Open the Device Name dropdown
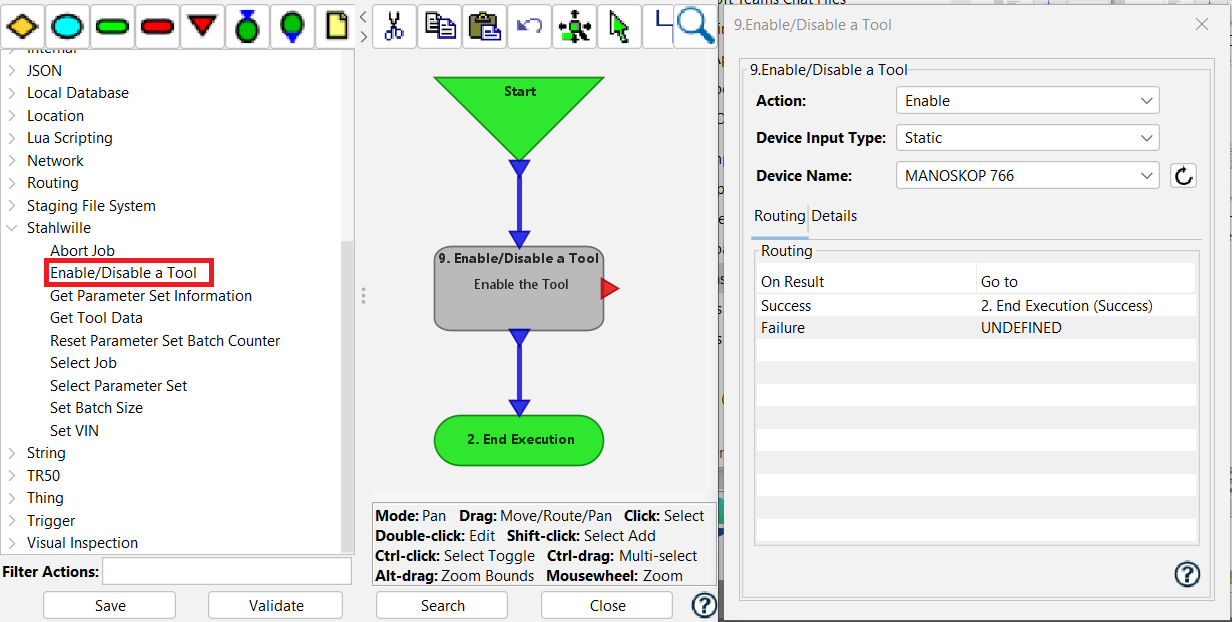 pyautogui.click(x=1027, y=176)
